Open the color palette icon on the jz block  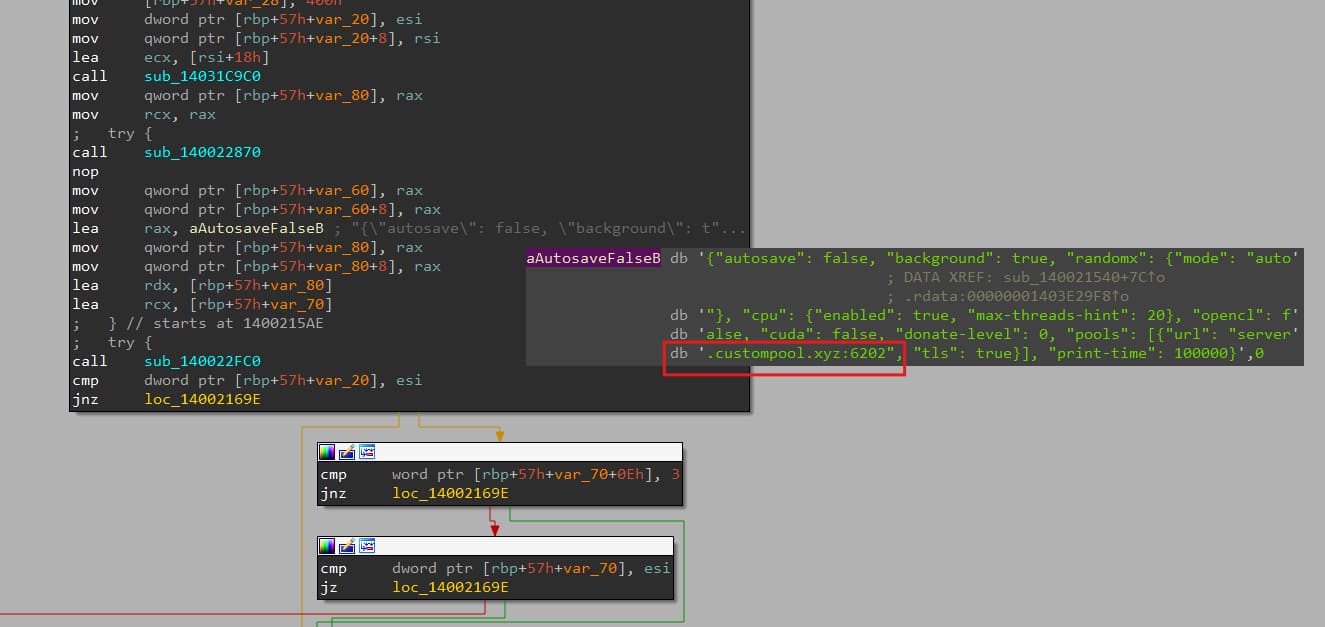327,546
